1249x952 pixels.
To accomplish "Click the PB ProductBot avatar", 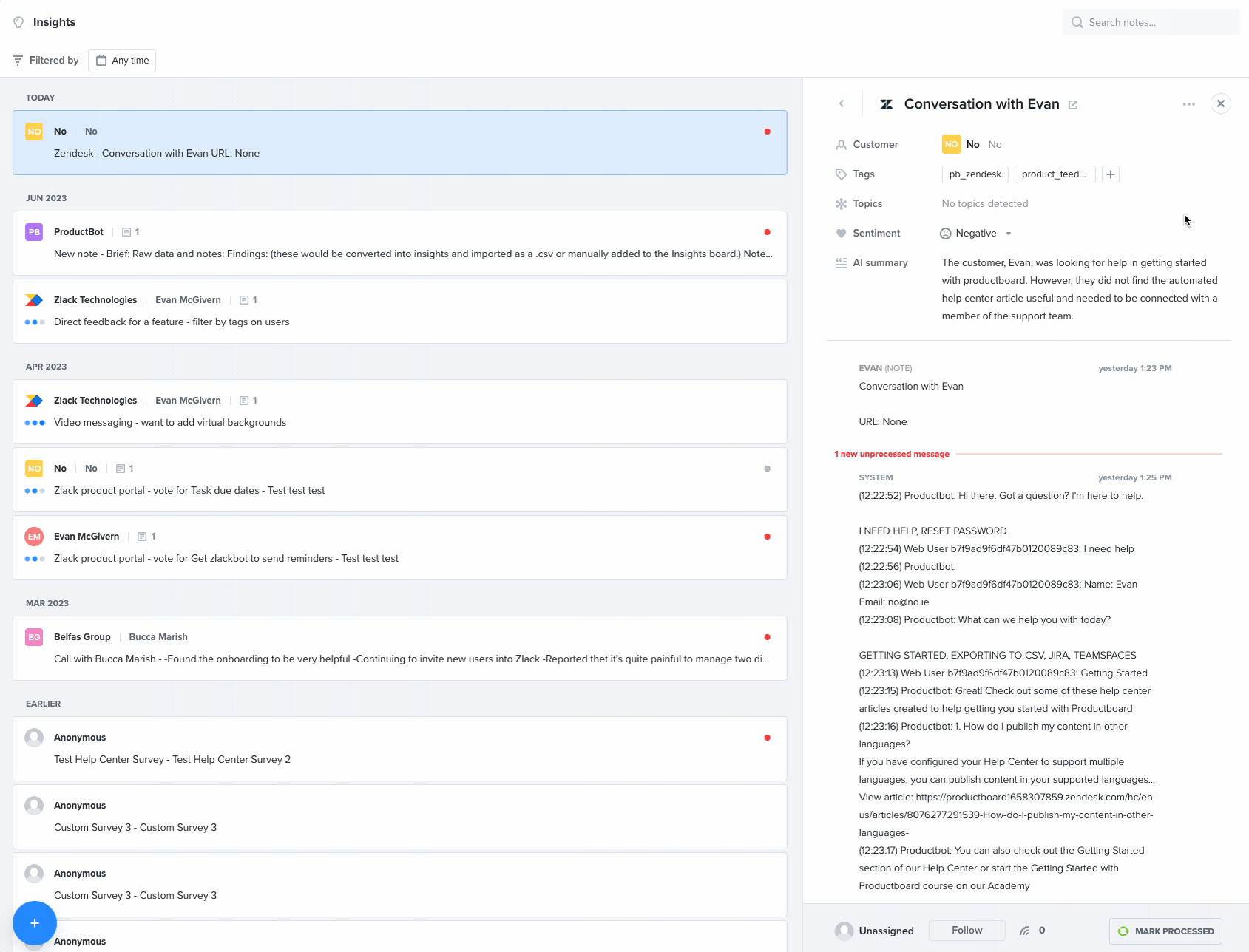I will pyautogui.click(x=34, y=232).
